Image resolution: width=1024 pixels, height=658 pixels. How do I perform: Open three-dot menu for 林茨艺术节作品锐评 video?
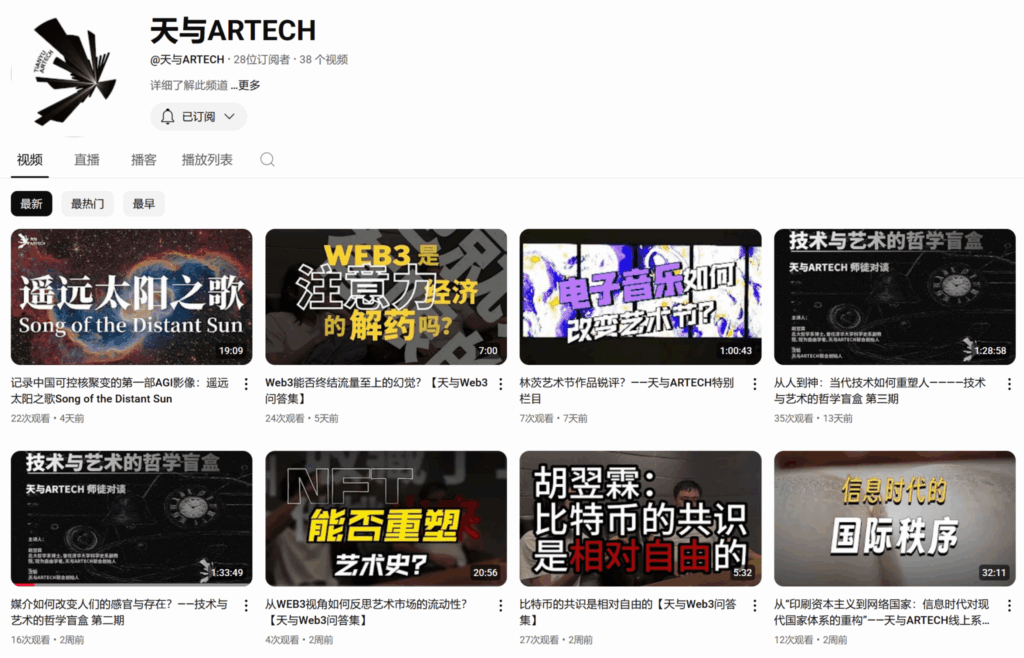point(755,384)
